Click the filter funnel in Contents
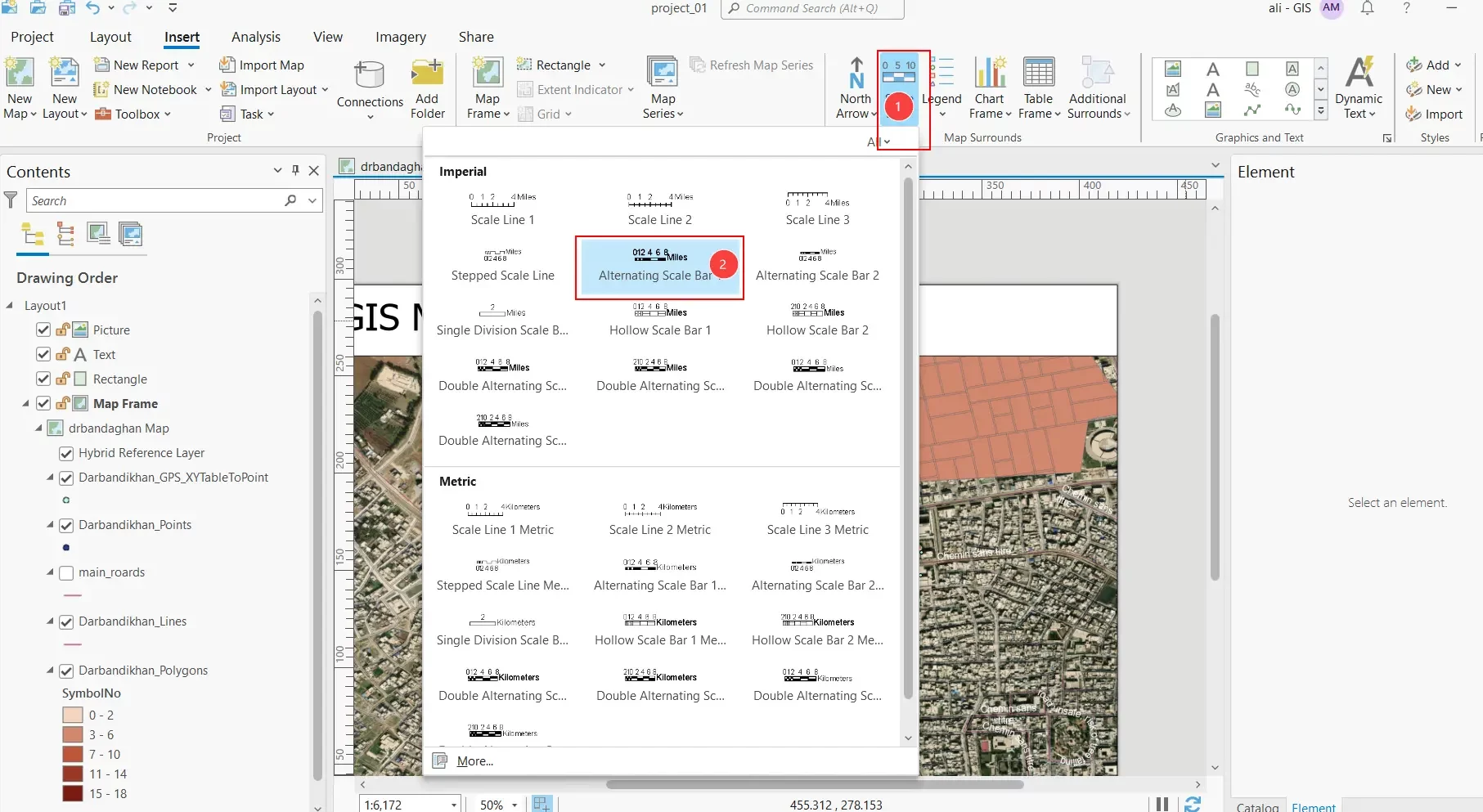Viewport: 1483px width, 812px height. point(11,200)
